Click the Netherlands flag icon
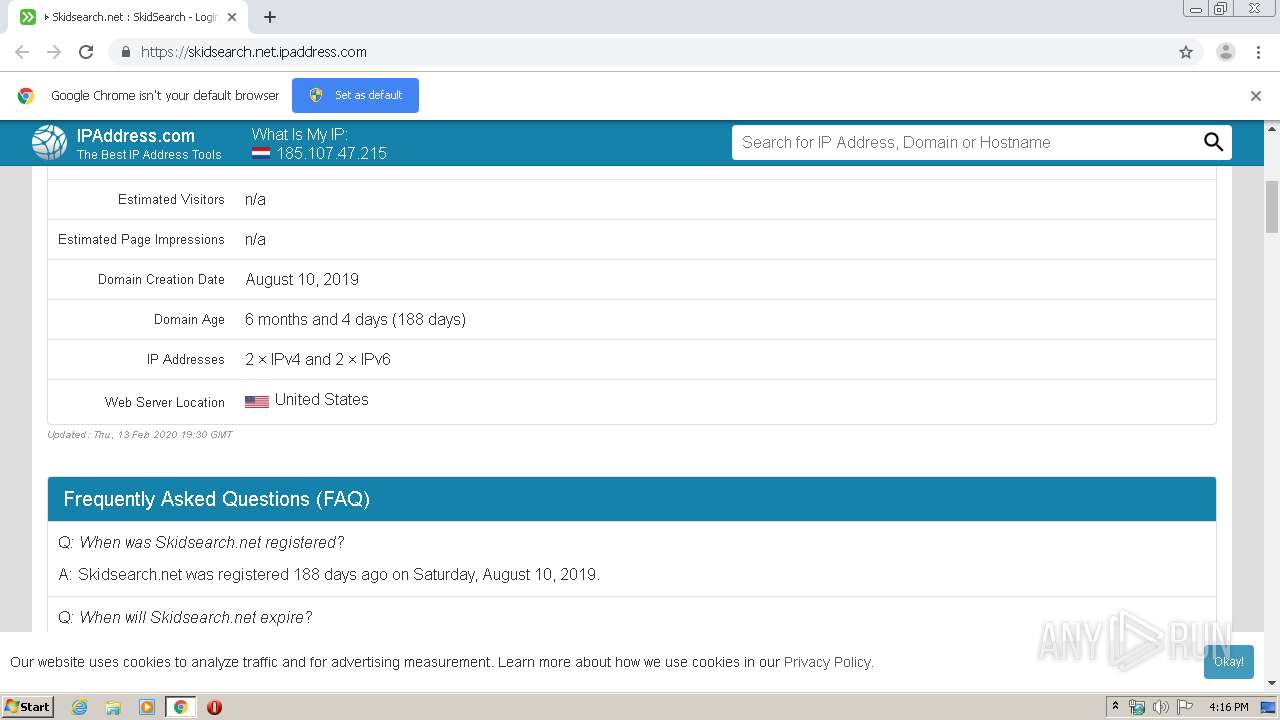The width and height of the screenshot is (1280, 720). click(x=261, y=154)
